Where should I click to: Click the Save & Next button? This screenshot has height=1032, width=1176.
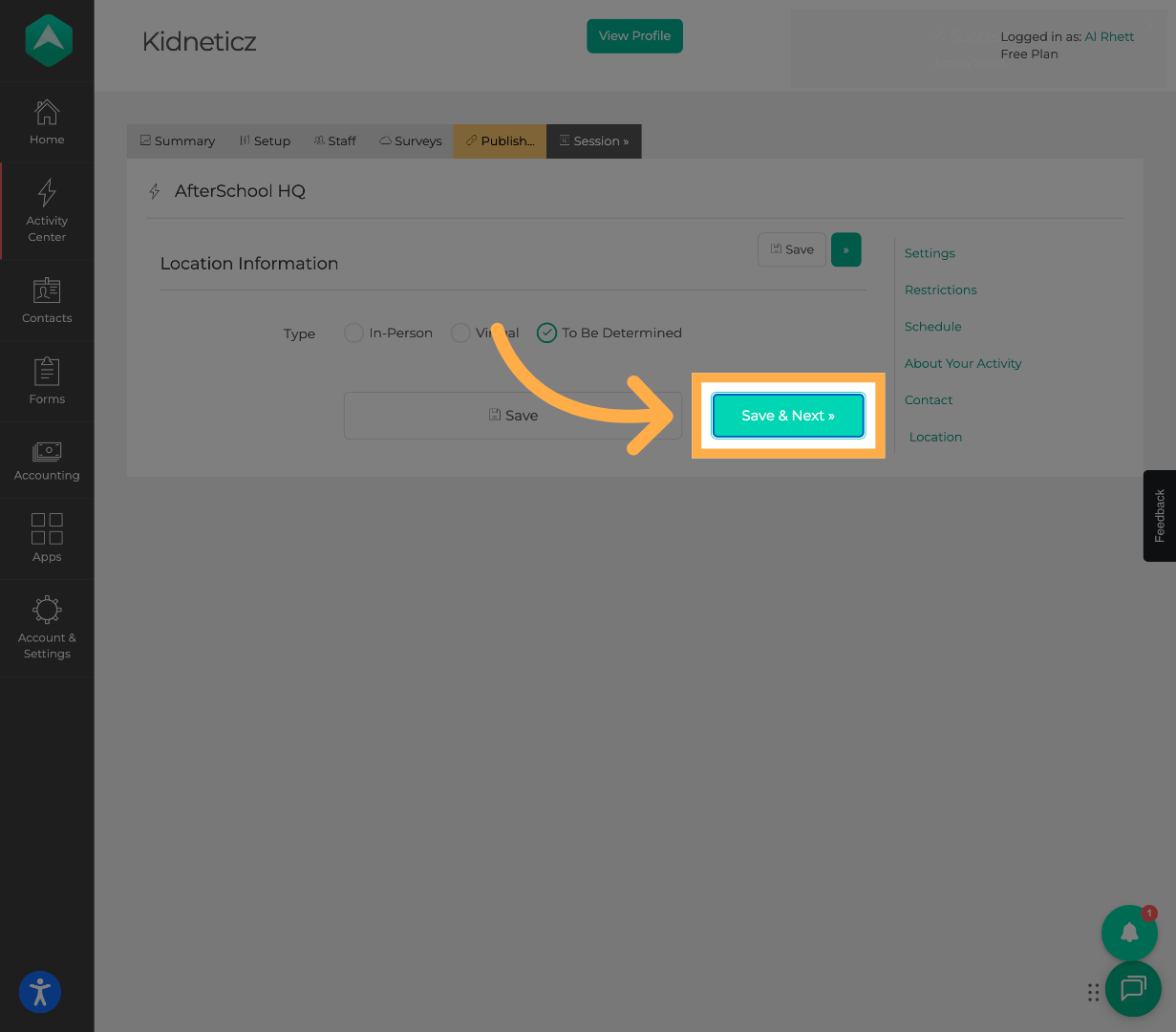click(x=788, y=416)
